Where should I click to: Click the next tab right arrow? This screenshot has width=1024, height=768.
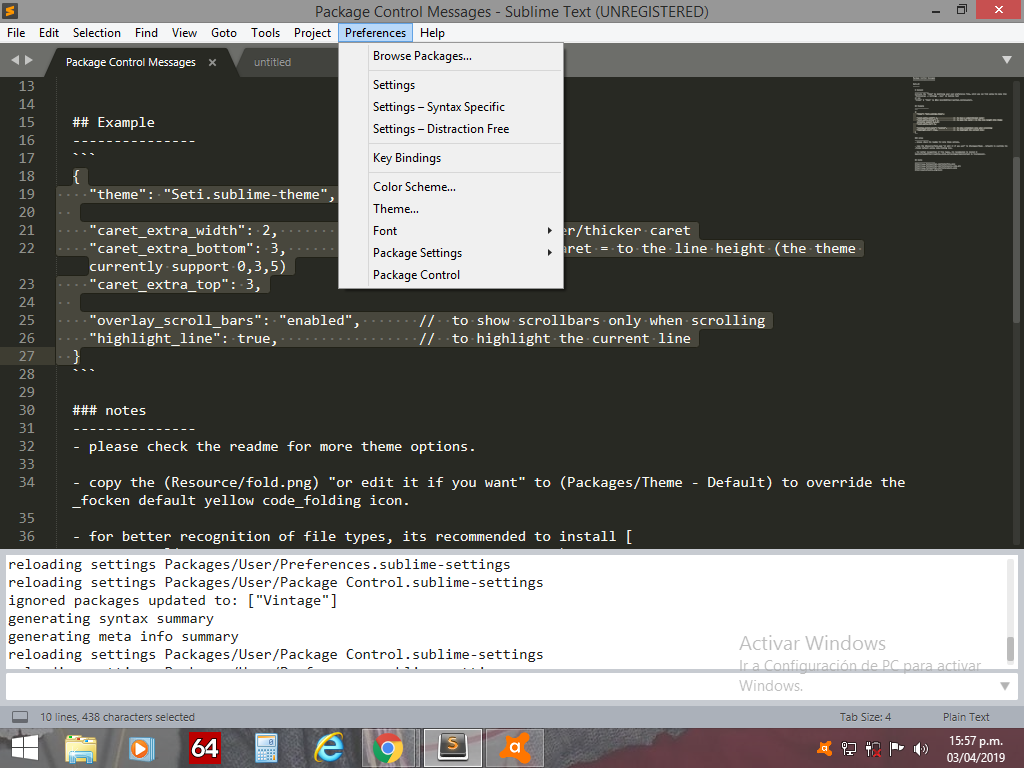click(29, 61)
